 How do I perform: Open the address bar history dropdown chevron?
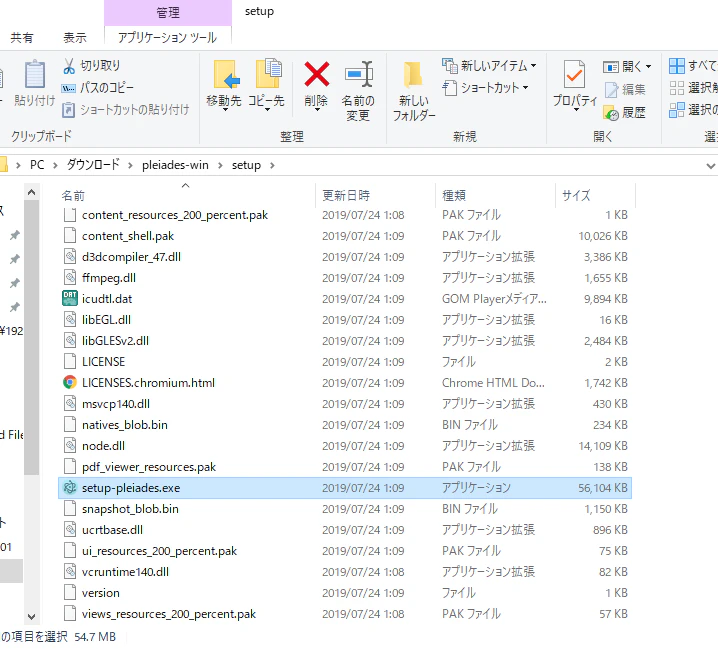[x=710, y=166]
